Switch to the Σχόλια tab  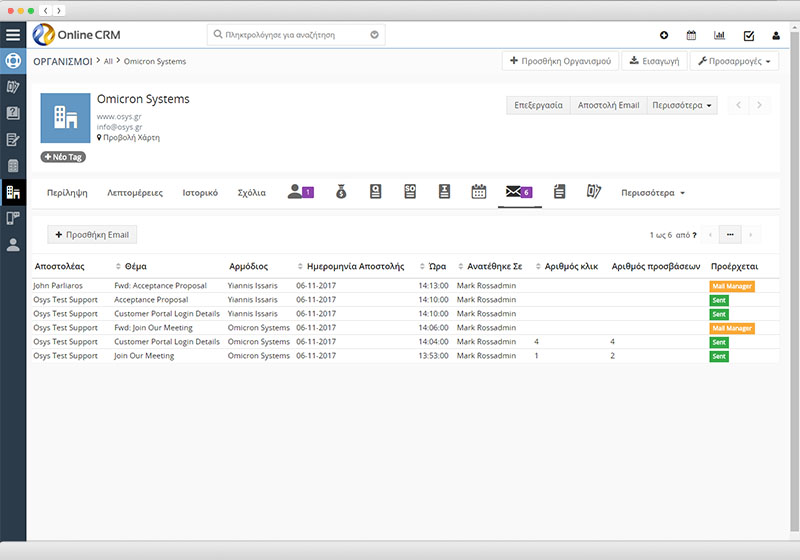(252, 193)
